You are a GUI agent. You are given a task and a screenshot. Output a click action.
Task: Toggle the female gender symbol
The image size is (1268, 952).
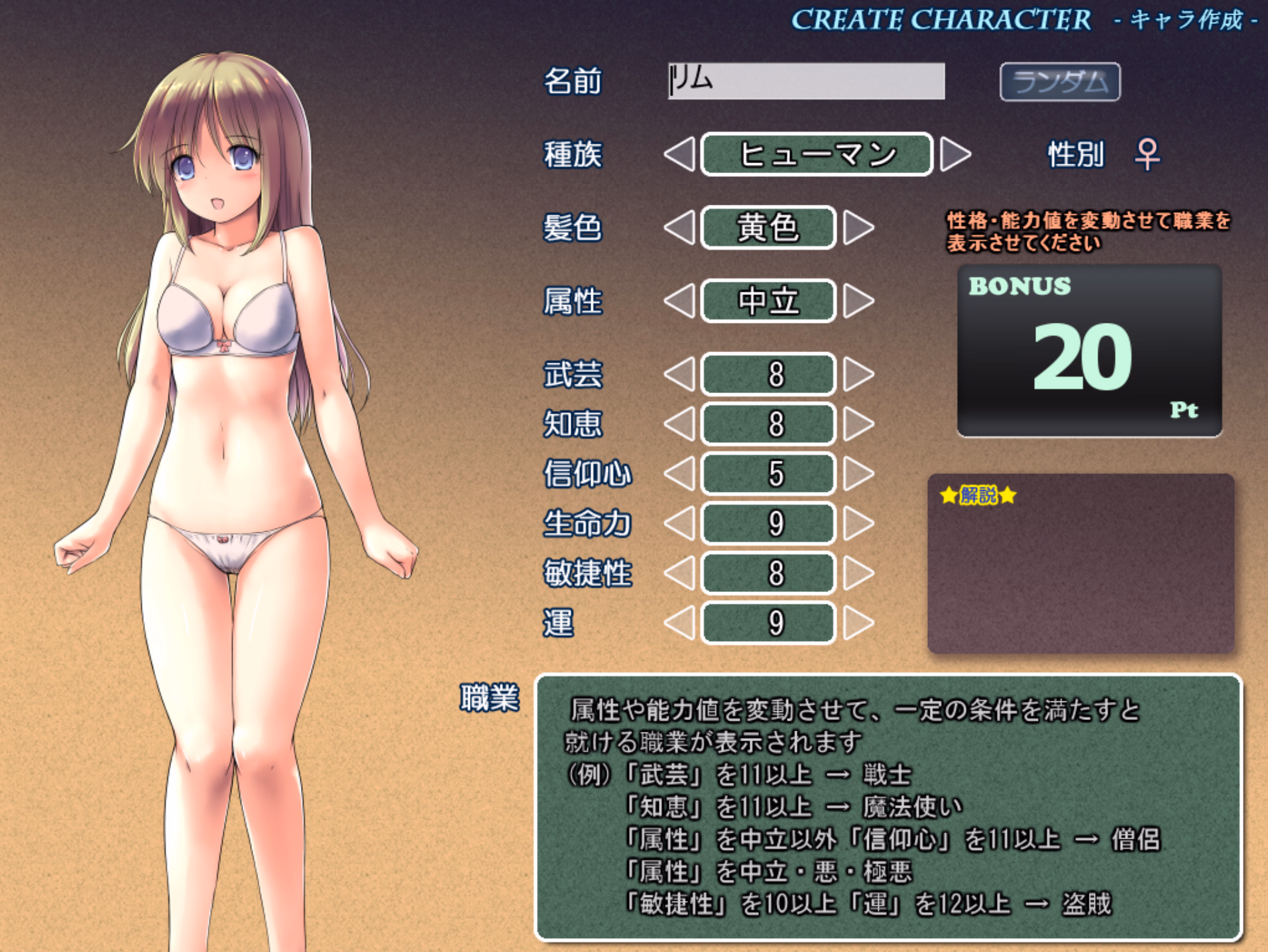[1147, 154]
